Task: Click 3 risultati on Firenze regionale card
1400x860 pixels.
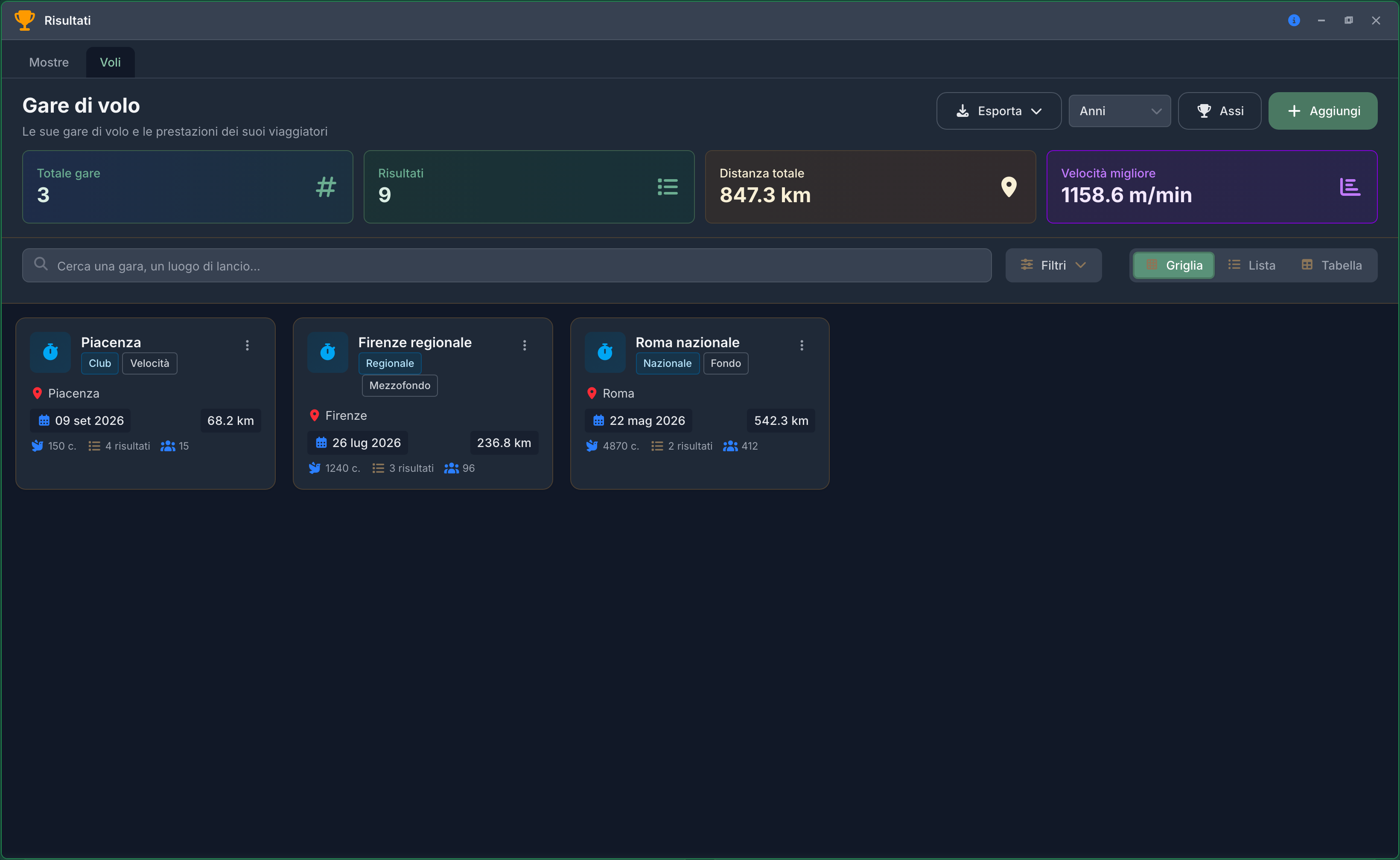Action: click(x=403, y=468)
